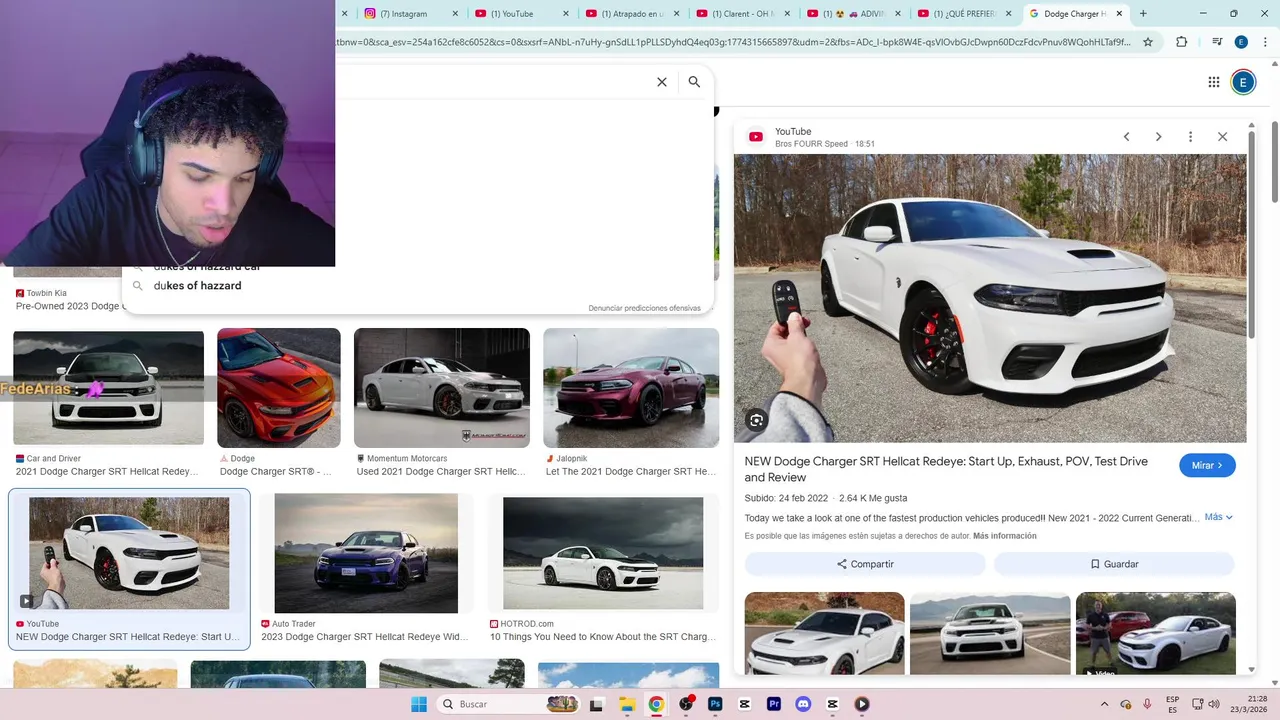
Task: Open Discord from the taskbar
Action: [x=803, y=704]
